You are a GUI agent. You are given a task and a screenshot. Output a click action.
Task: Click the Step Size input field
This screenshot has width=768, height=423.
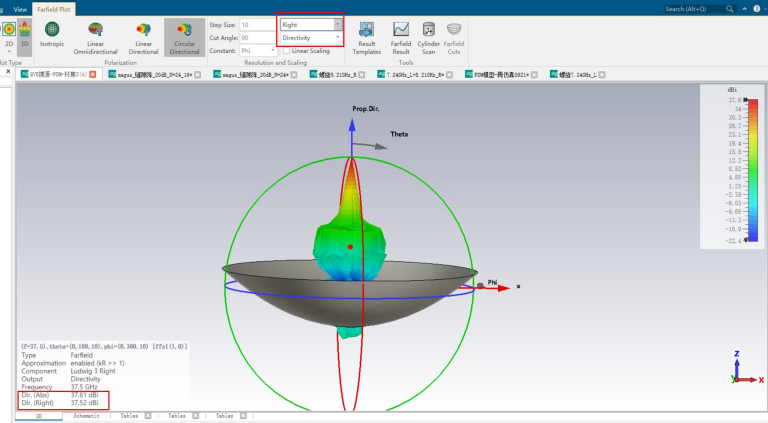258,24
